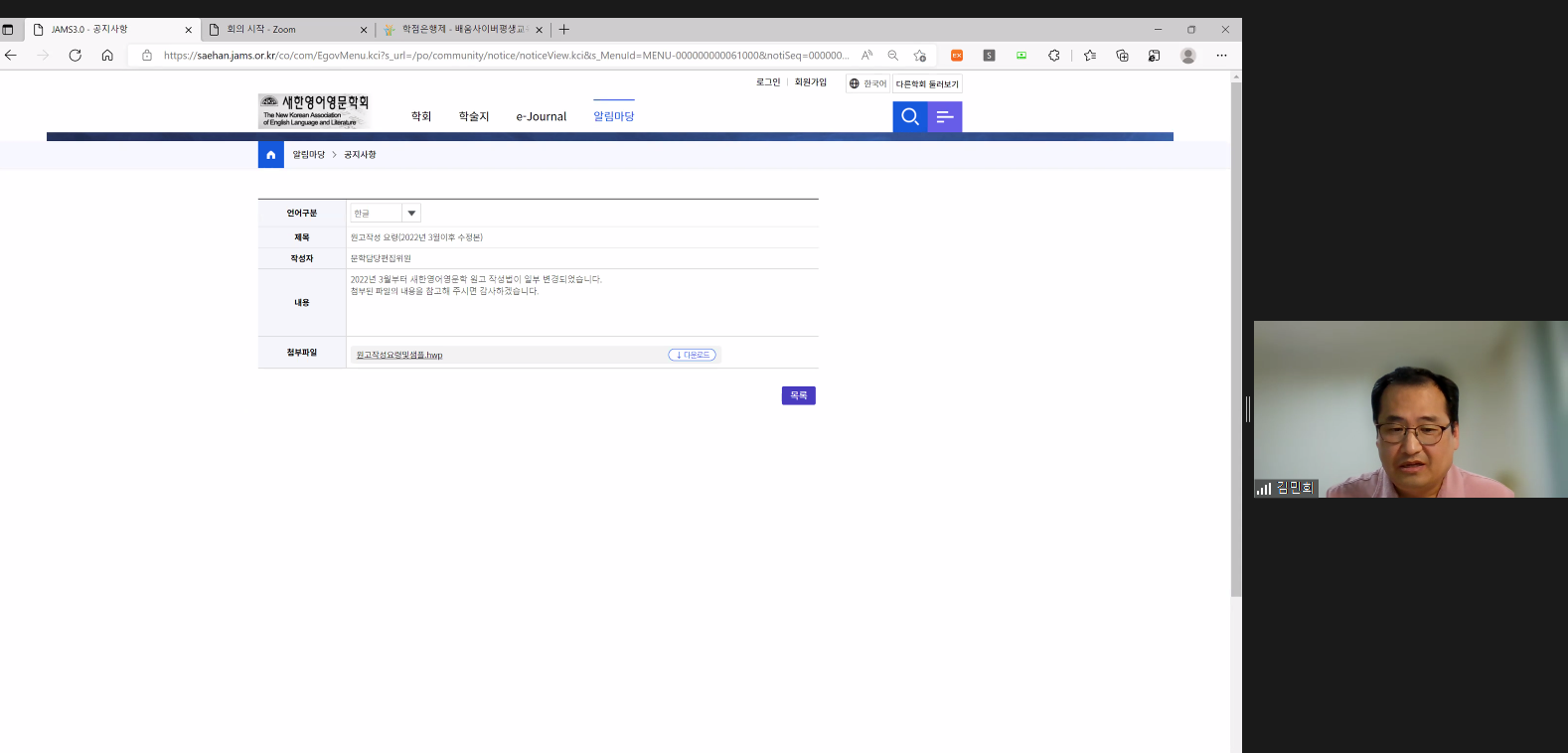1568x753 pixels.
Task: Click the home icon in the breadcrumb
Action: 270,155
